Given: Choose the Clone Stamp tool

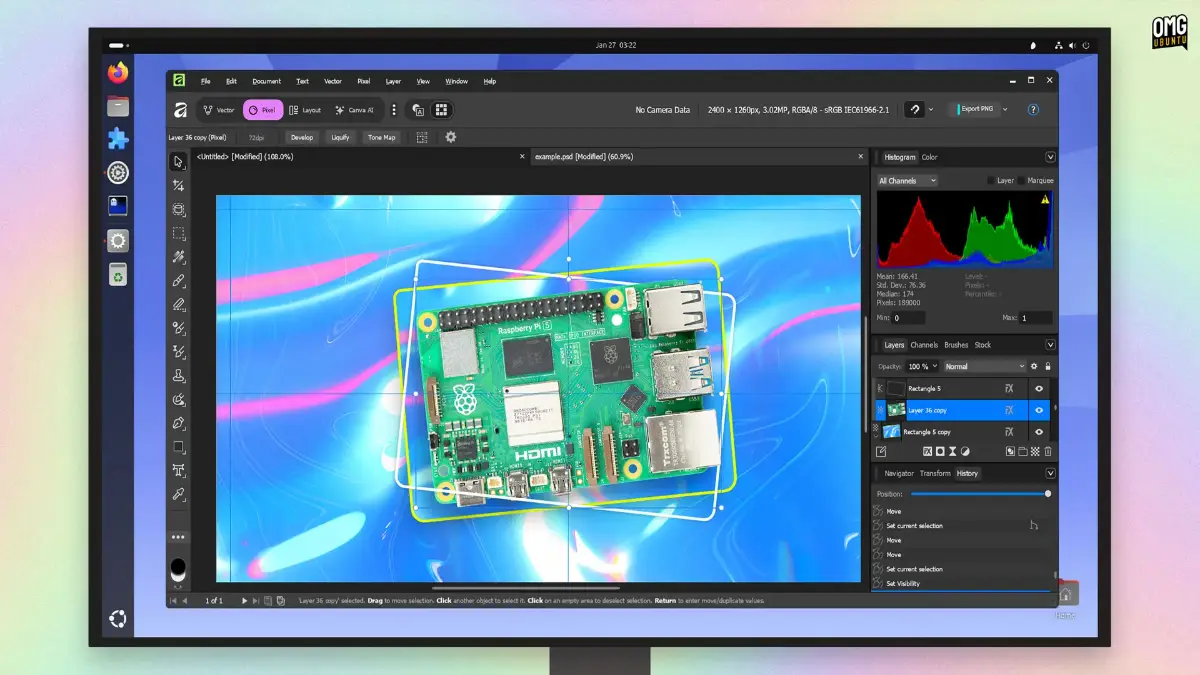Looking at the screenshot, I should 178,376.
